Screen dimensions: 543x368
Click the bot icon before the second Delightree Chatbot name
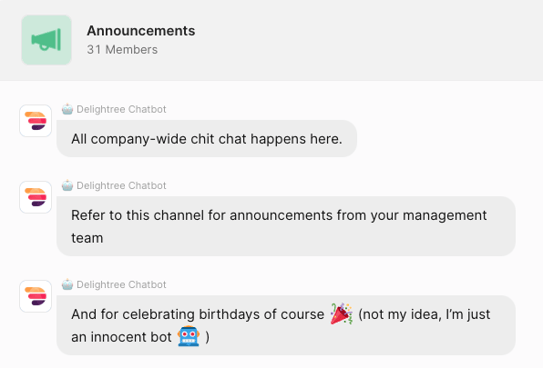[x=68, y=185]
